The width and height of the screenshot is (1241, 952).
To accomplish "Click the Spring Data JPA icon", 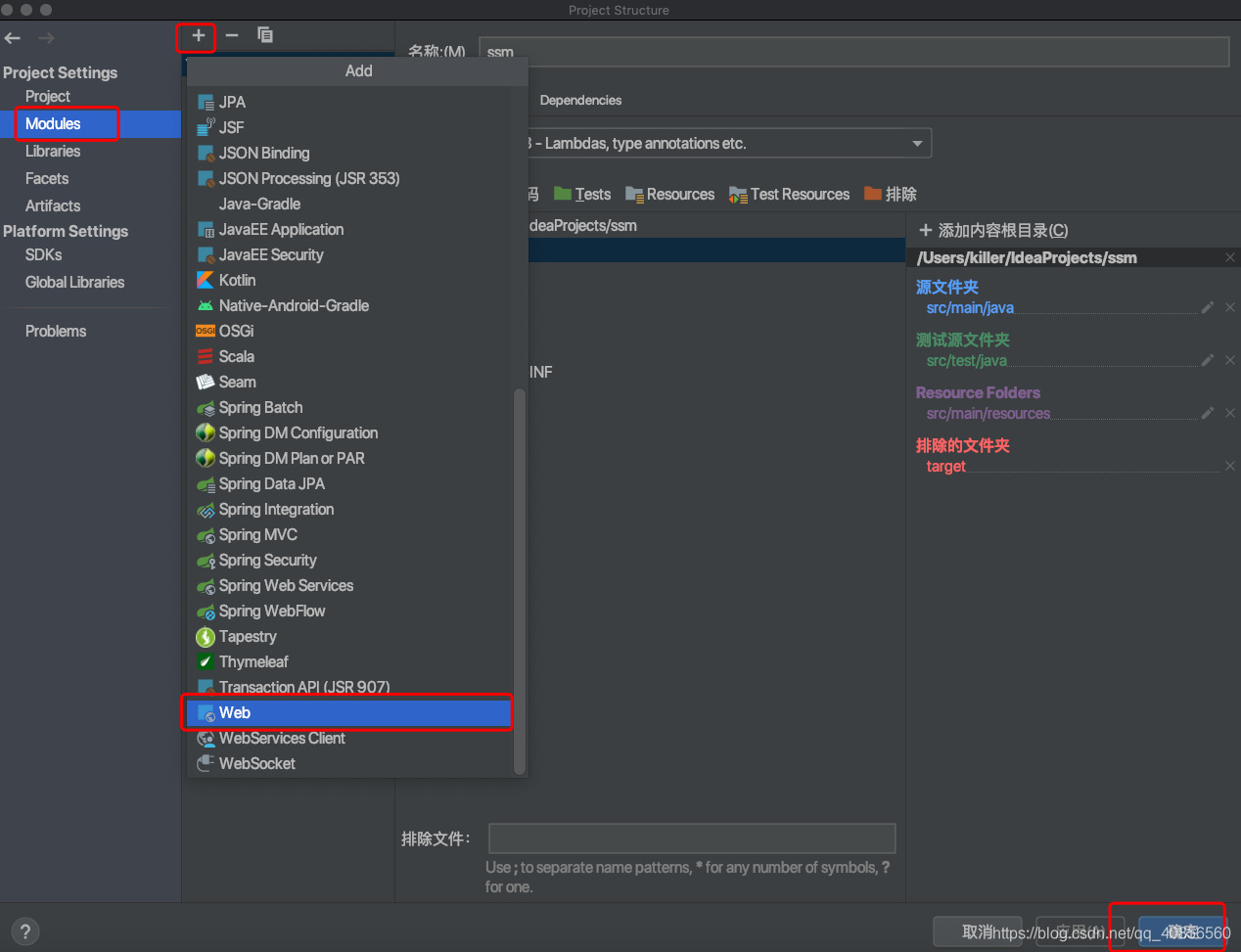I will pos(206,483).
